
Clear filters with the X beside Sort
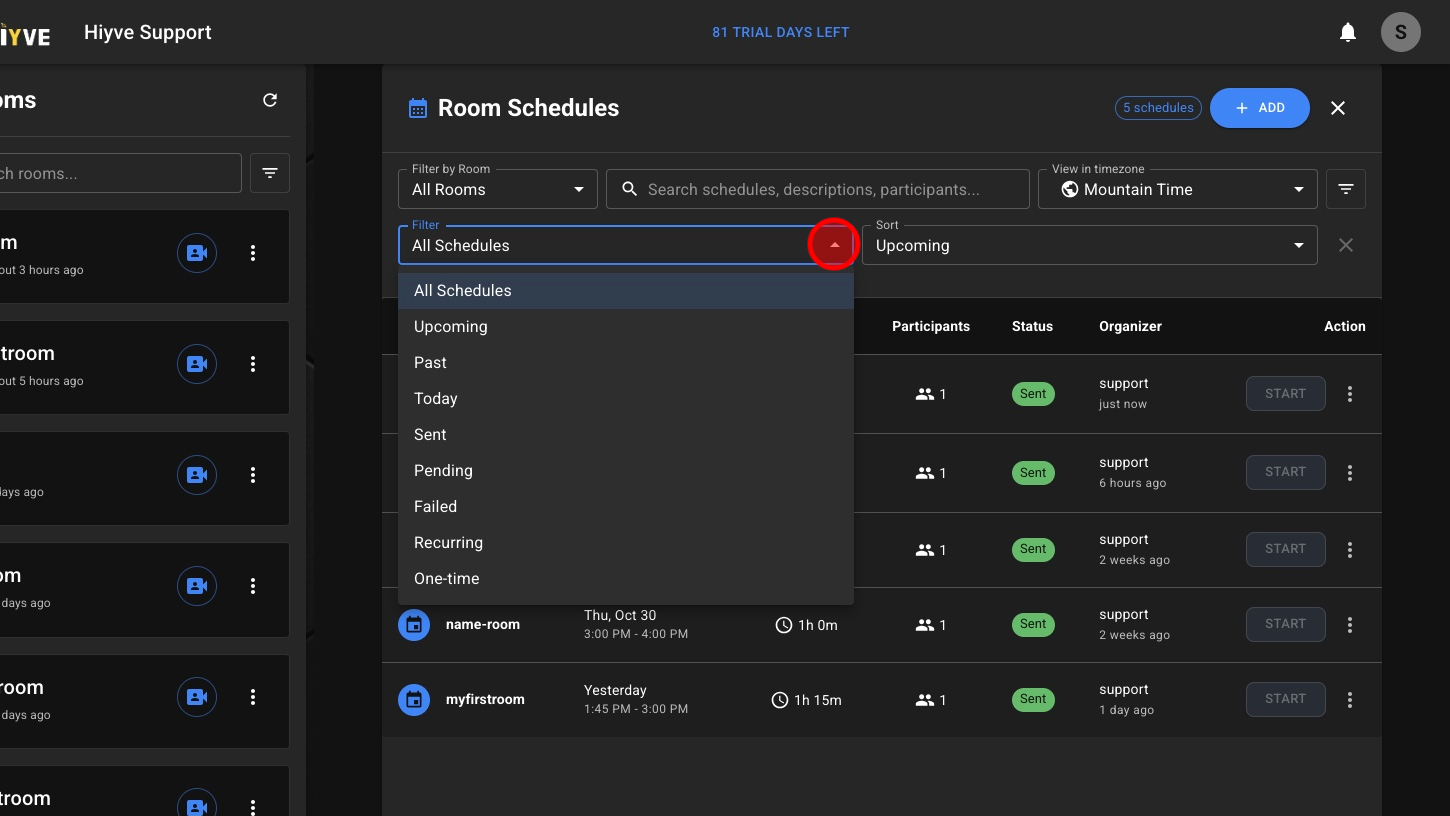1346,245
